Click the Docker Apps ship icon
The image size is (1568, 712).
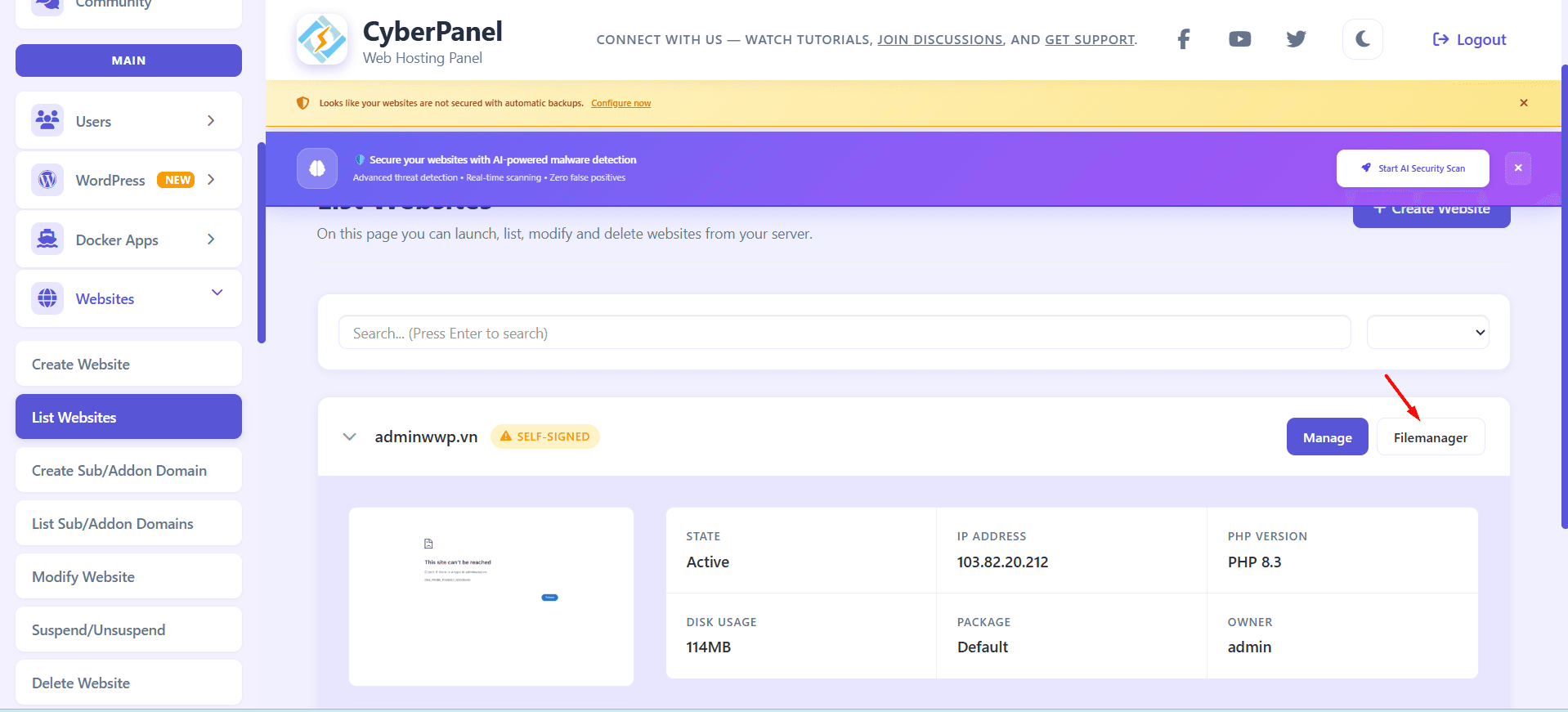click(47, 240)
